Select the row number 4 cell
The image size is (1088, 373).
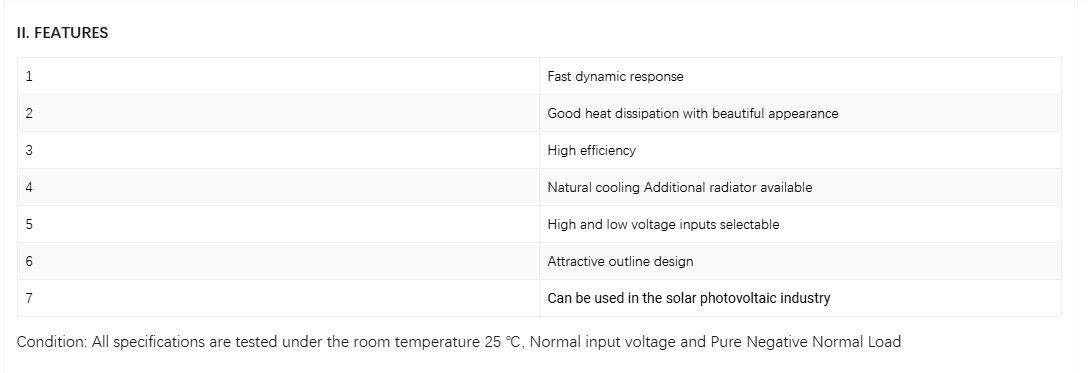click(x=278, y=187)
